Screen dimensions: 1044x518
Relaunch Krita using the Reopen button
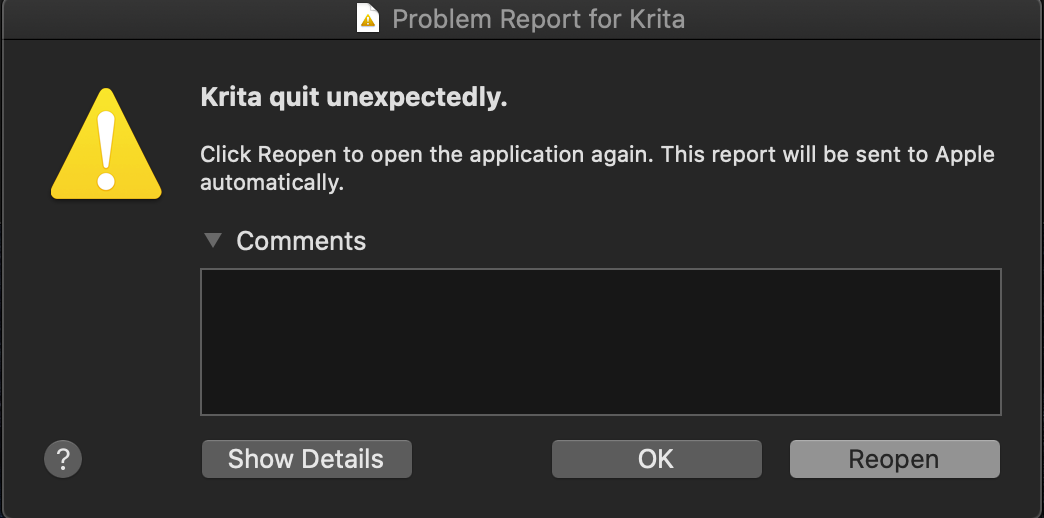click(x=894, y=459)
